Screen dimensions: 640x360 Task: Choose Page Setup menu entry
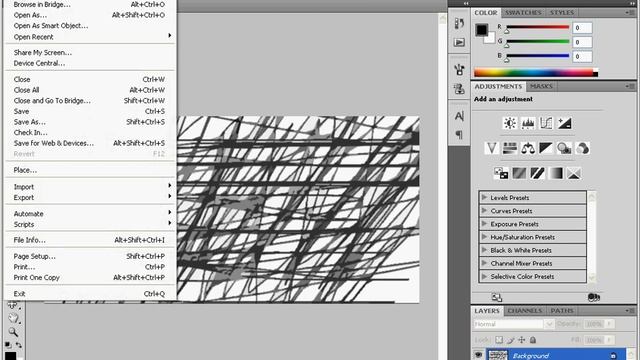click(x=90, y=256)
